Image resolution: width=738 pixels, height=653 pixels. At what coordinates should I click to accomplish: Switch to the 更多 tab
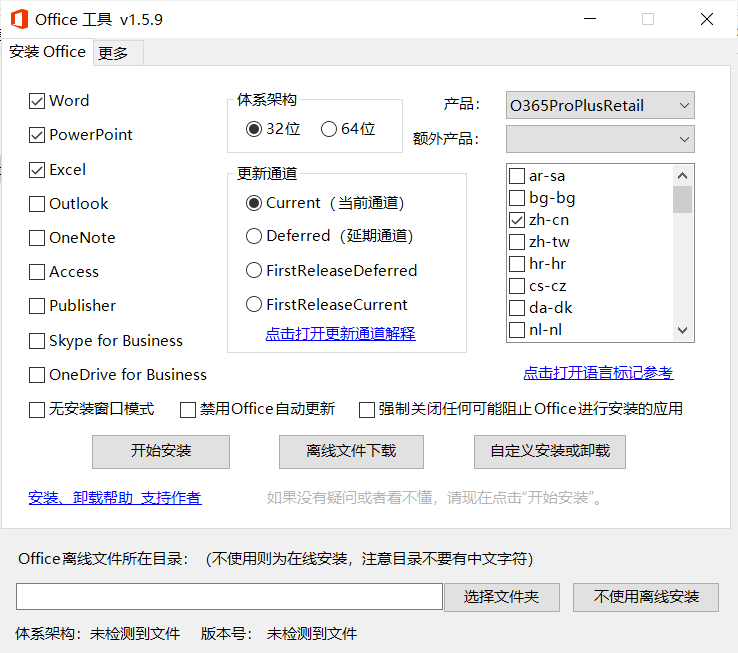113,54
